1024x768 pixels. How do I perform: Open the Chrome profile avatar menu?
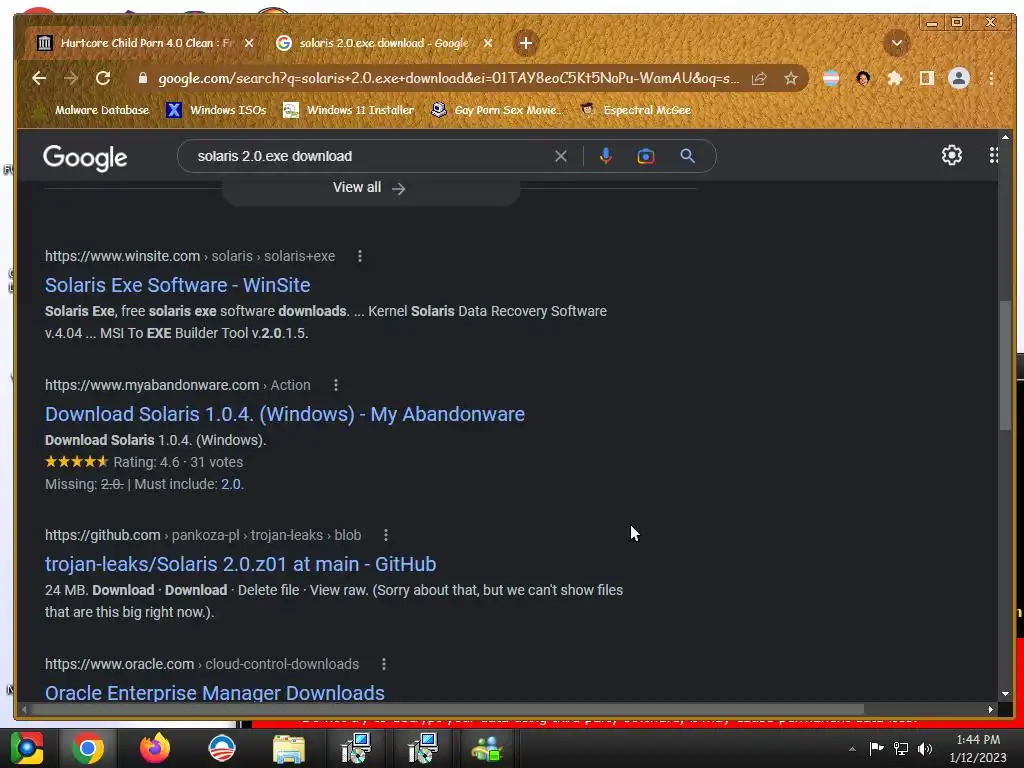coord(959,78)
